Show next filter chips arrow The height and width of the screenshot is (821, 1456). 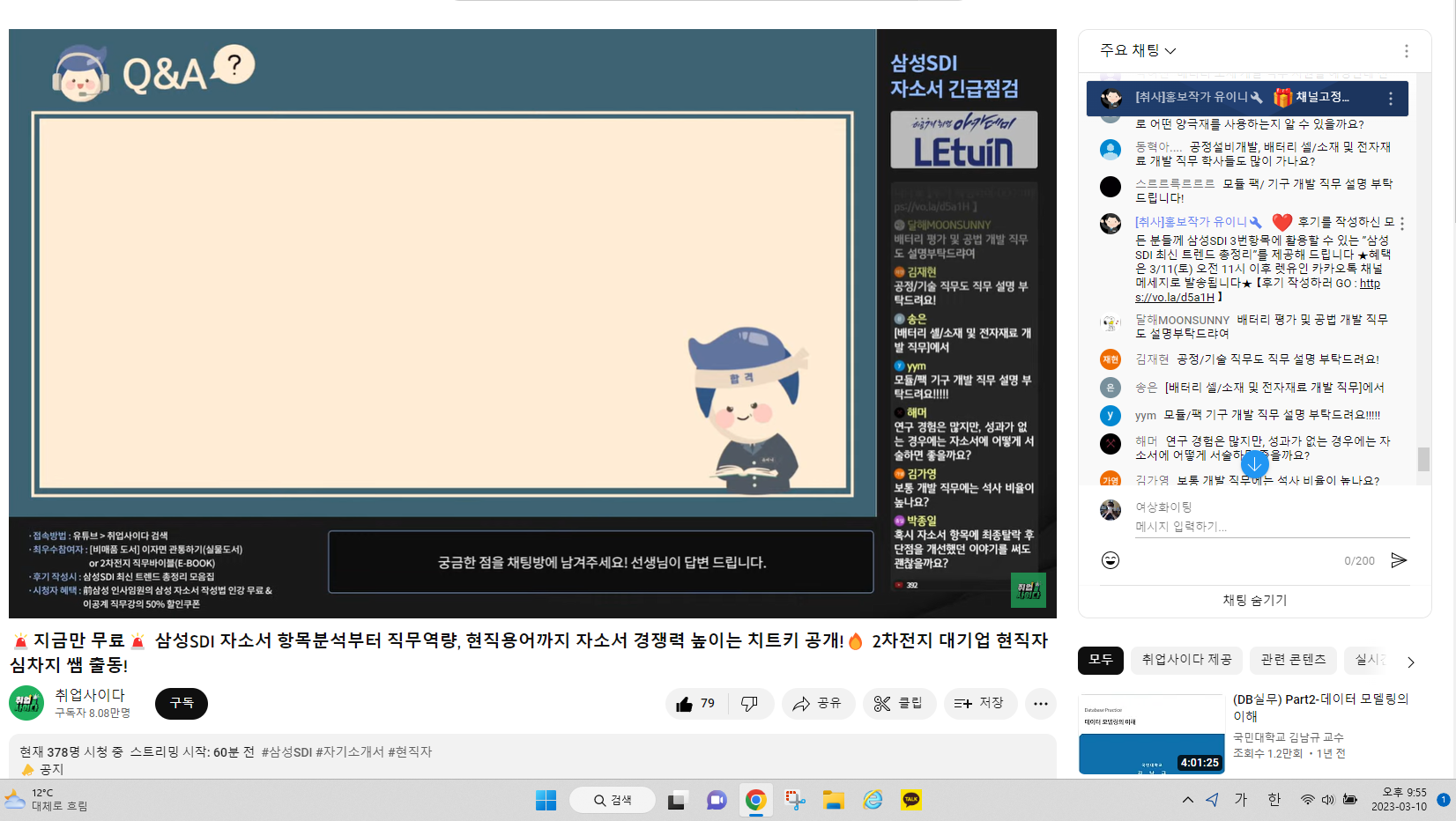[x=1410, y=662]
